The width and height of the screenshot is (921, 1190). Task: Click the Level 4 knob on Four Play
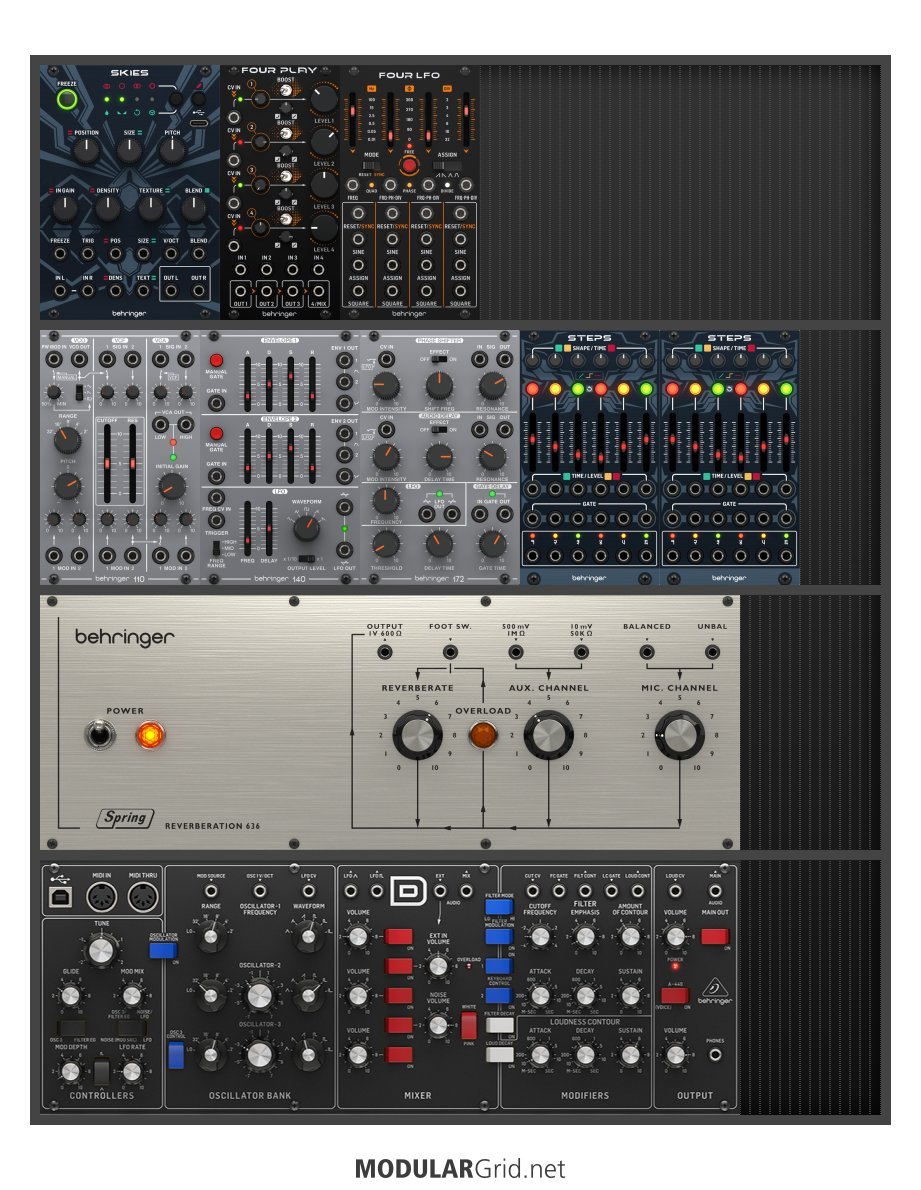pos(324,228)
